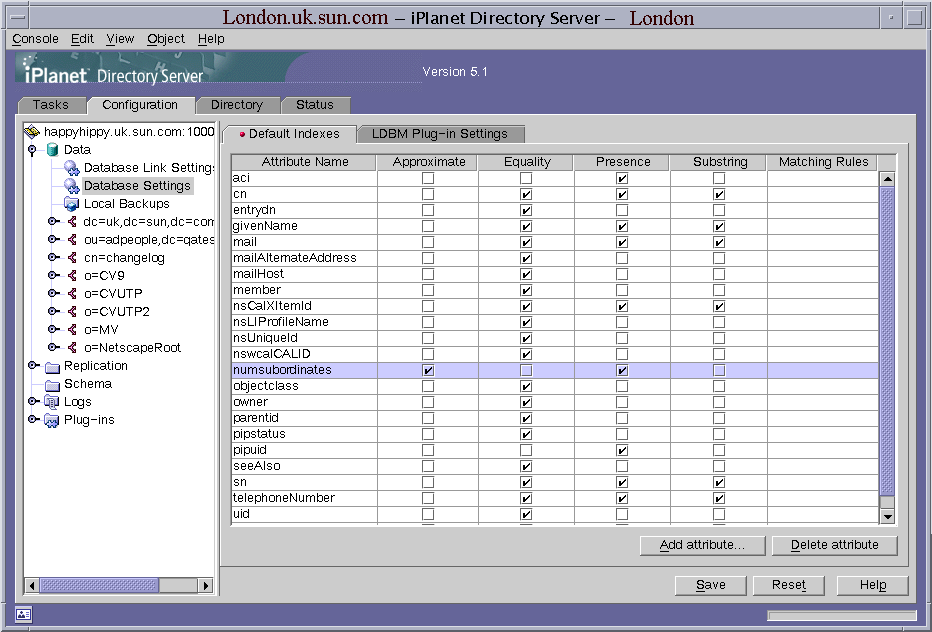The height and width of the screenshot is (632, 932).
Task: Select the nsCalXItemId attribute row
Action: click(555, 306)
